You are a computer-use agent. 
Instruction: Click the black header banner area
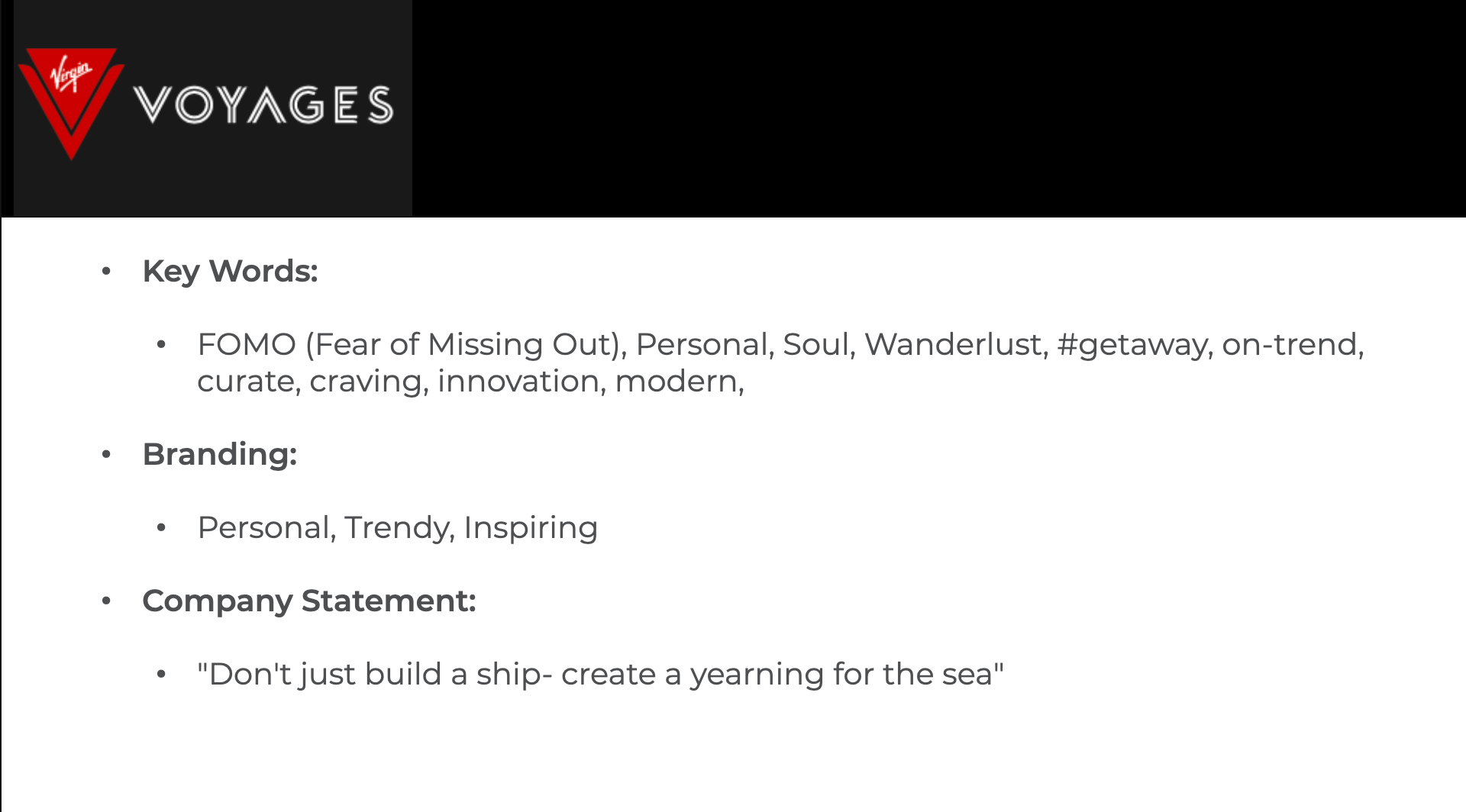(x=939, y=108)
